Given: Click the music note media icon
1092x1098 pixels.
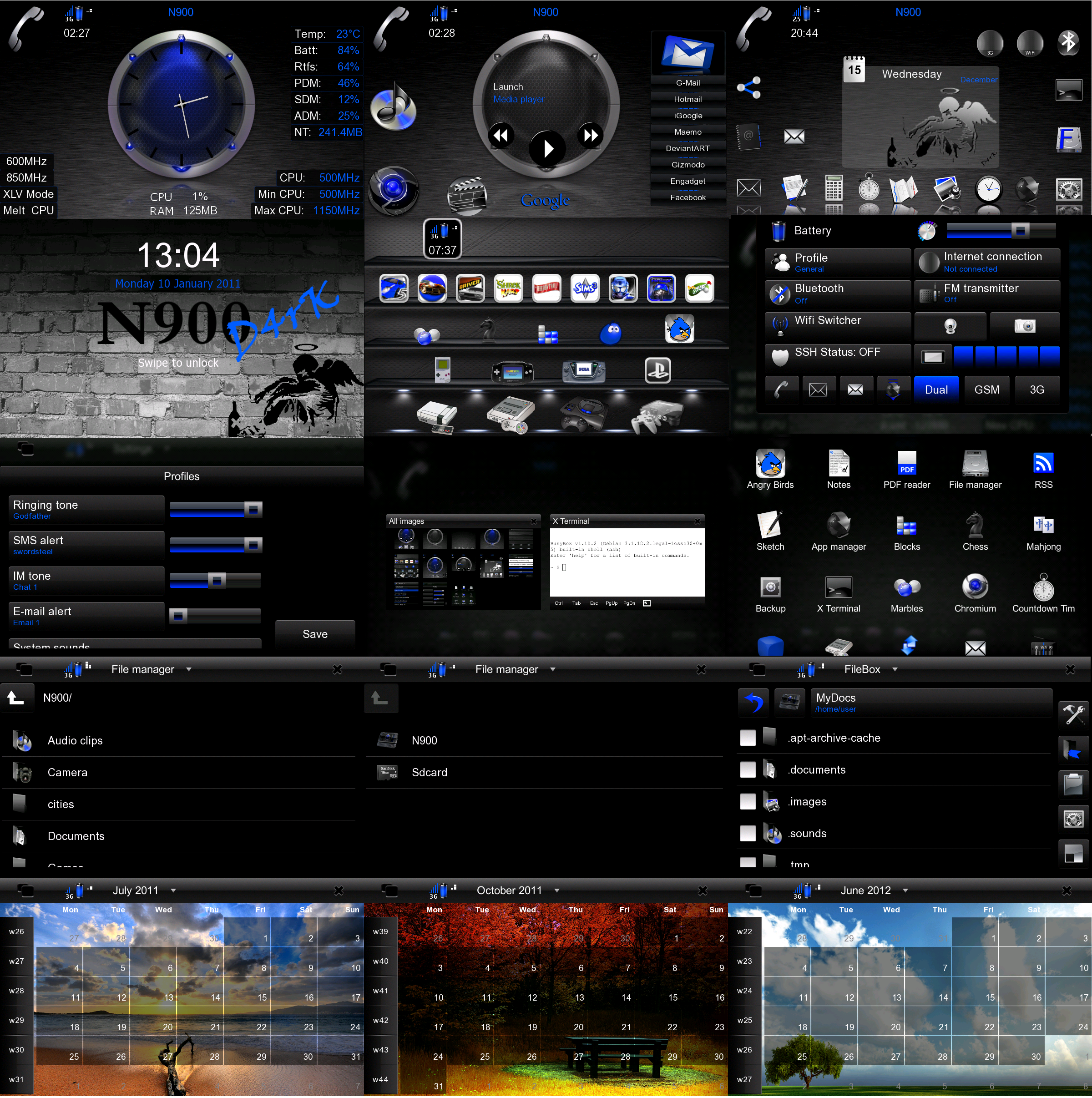Looking at the screenshot, I should [393, 106].
